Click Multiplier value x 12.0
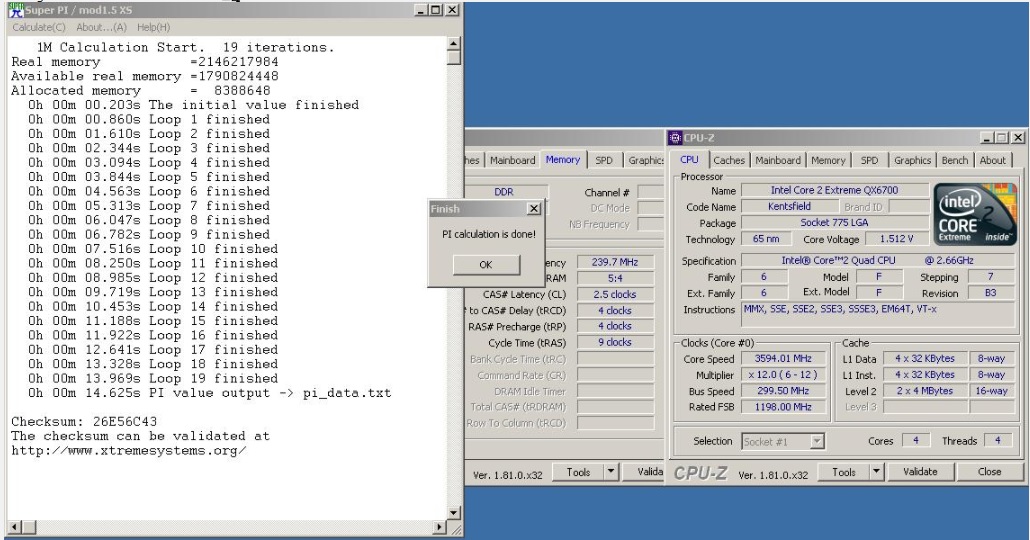The height and width of the screenshot is (540, 1030). (x=783, y=374)
